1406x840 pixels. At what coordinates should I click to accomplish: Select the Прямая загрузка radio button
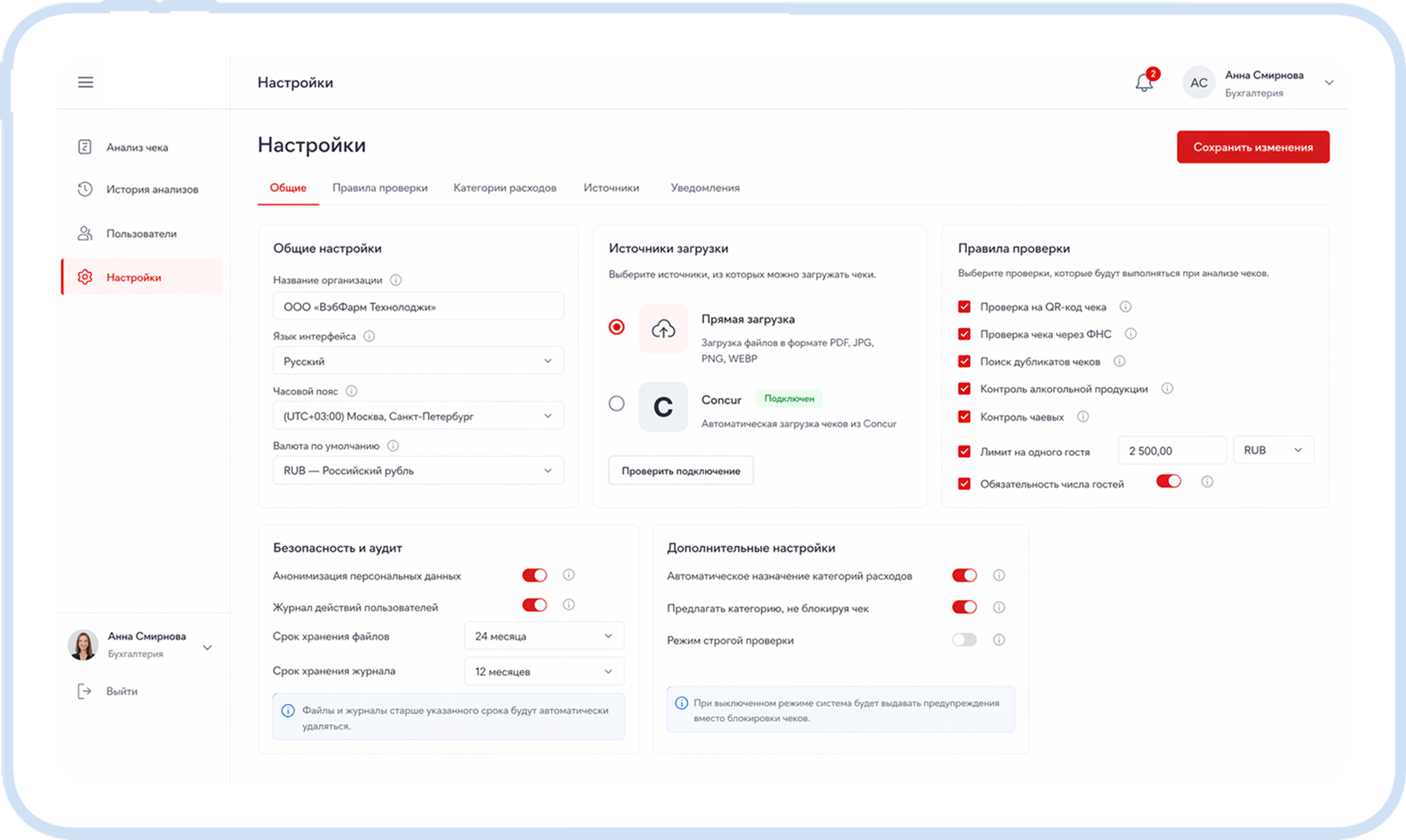[616, 327]
